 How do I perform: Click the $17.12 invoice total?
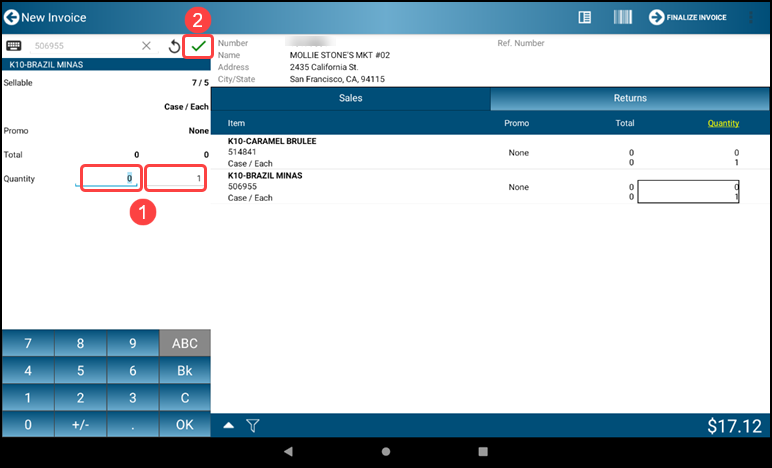coord(734,426)
